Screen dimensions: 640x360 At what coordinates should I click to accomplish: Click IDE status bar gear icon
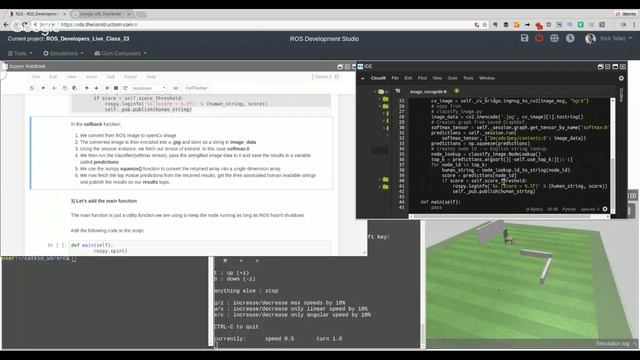605,209
